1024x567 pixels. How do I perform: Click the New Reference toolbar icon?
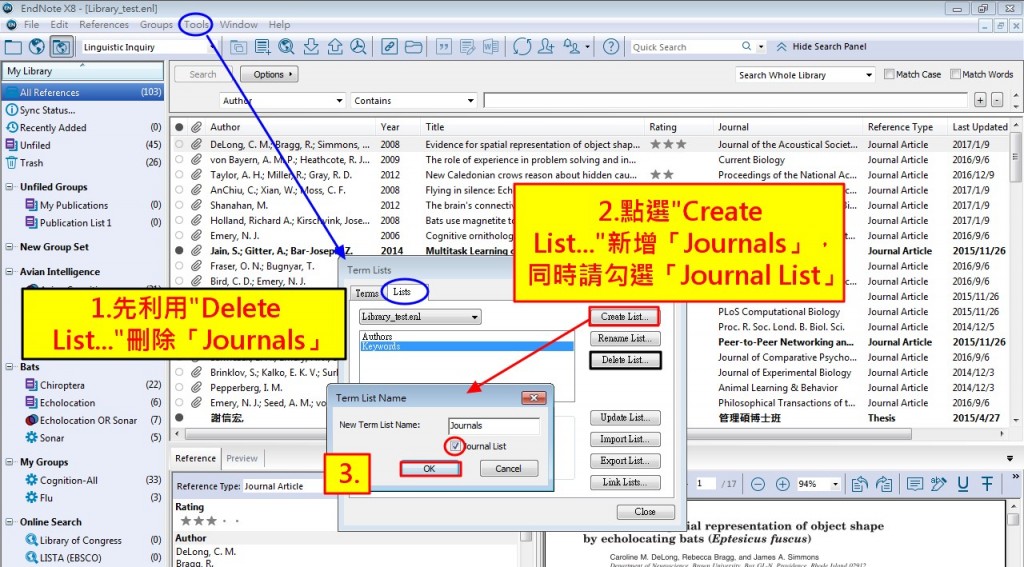click(263, 47)
